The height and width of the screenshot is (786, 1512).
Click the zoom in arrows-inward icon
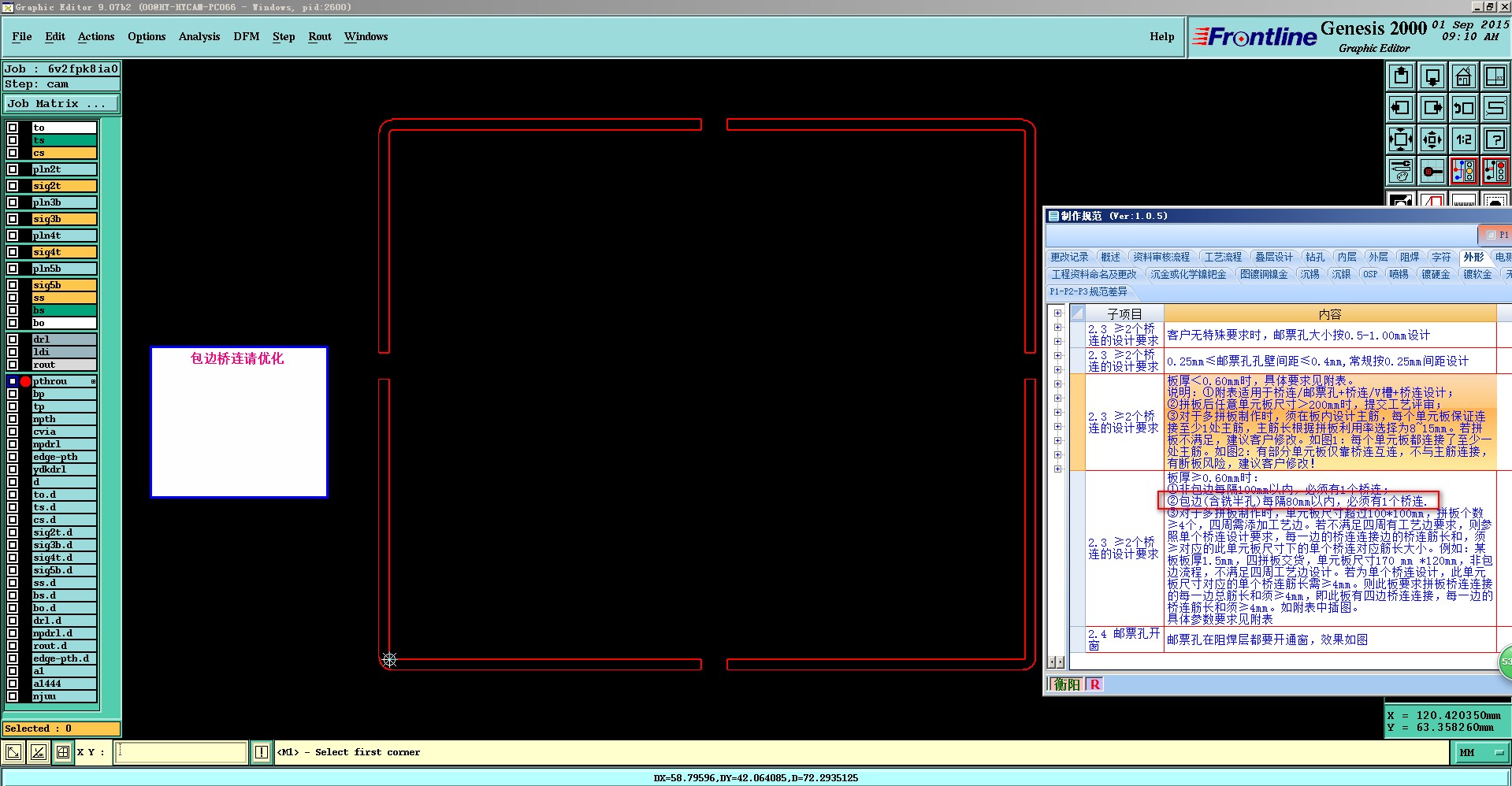[1401, 139]
